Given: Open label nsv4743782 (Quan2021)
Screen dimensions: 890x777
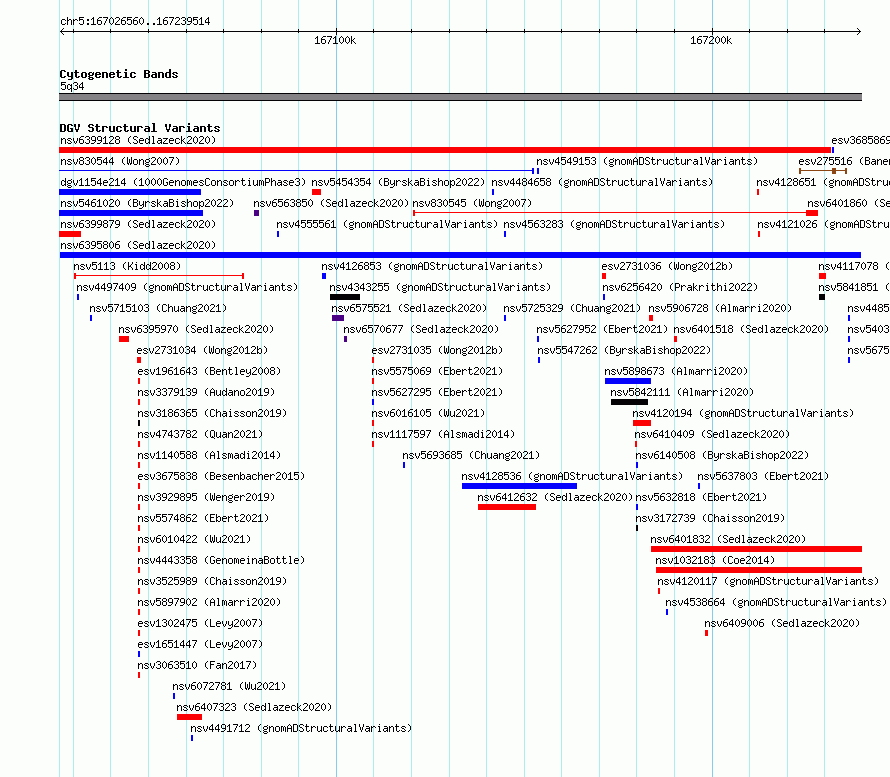Looking at the screenshot, I should [200, 434].
